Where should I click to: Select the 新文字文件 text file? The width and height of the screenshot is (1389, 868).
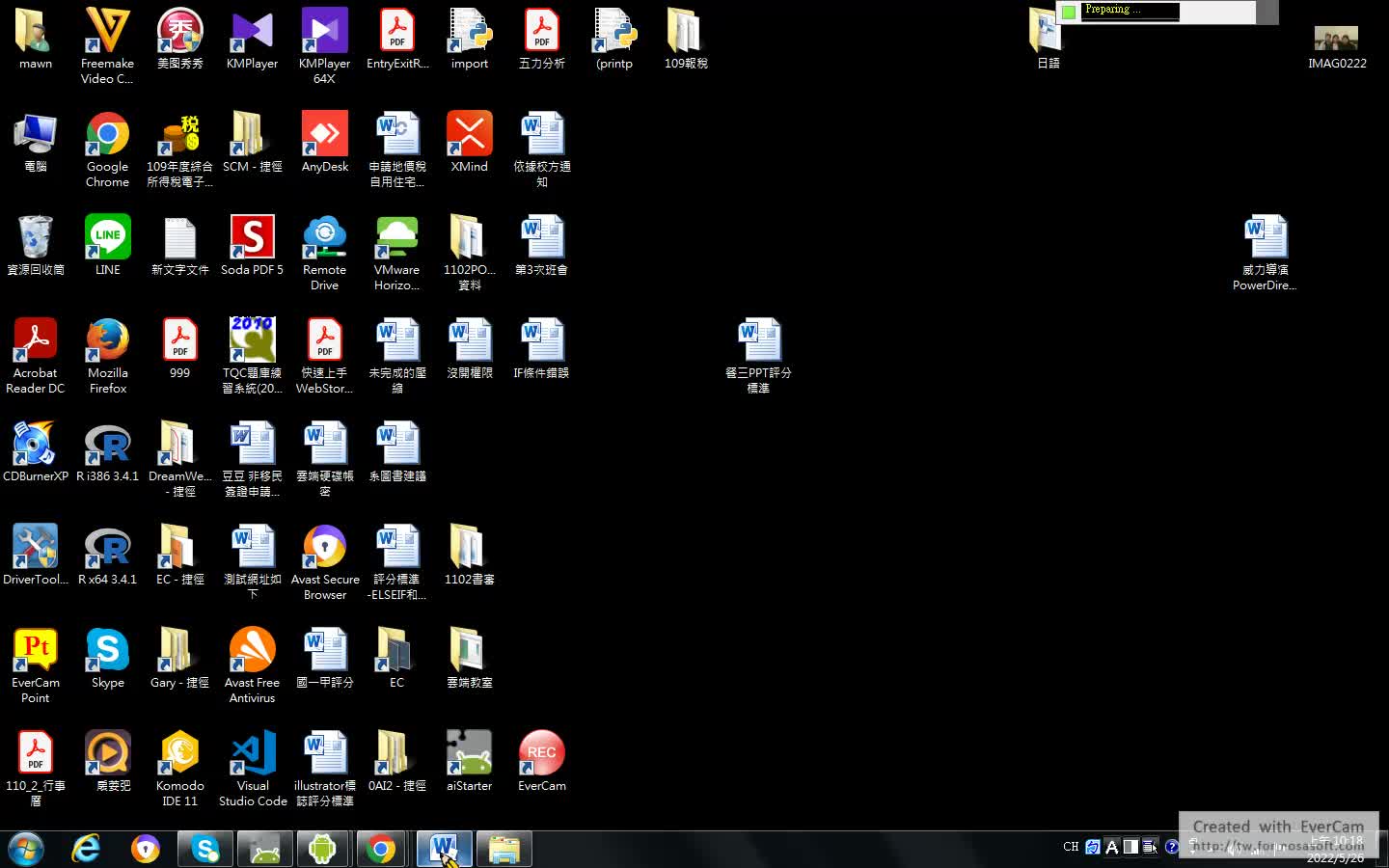tap(179, 244)
